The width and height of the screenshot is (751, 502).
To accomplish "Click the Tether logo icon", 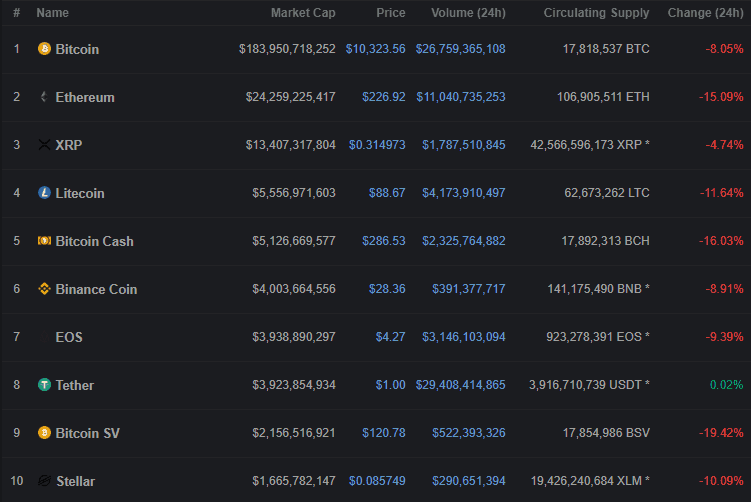I will [x=44, y=385].
